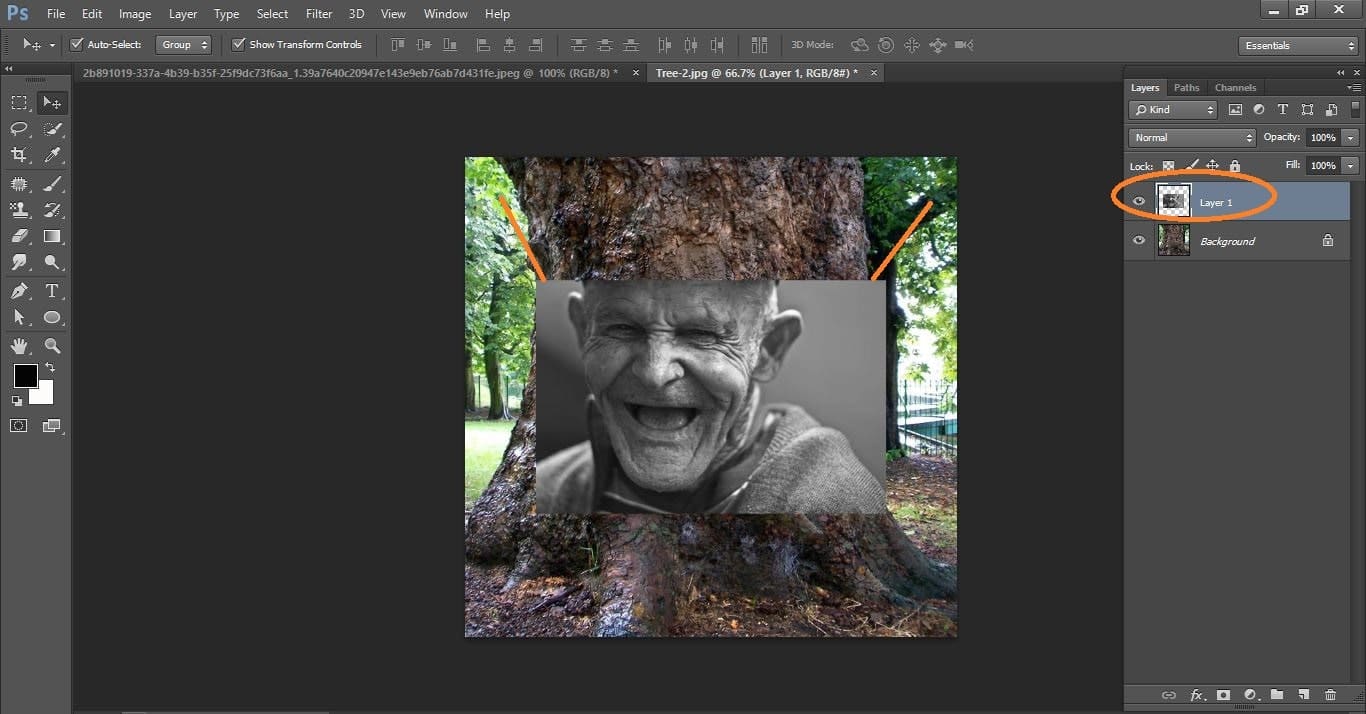Screen dimensions: 1366x714
Task: Delete the layer using the trash button
Action: coord(1331,694)
